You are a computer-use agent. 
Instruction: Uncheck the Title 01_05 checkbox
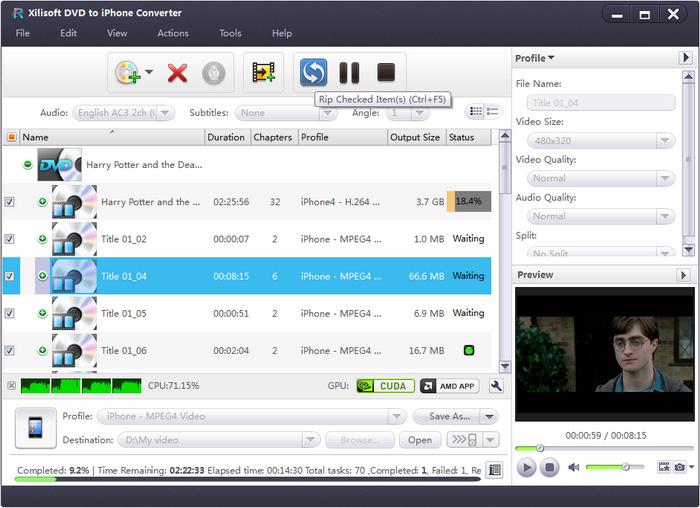(10, 313)
